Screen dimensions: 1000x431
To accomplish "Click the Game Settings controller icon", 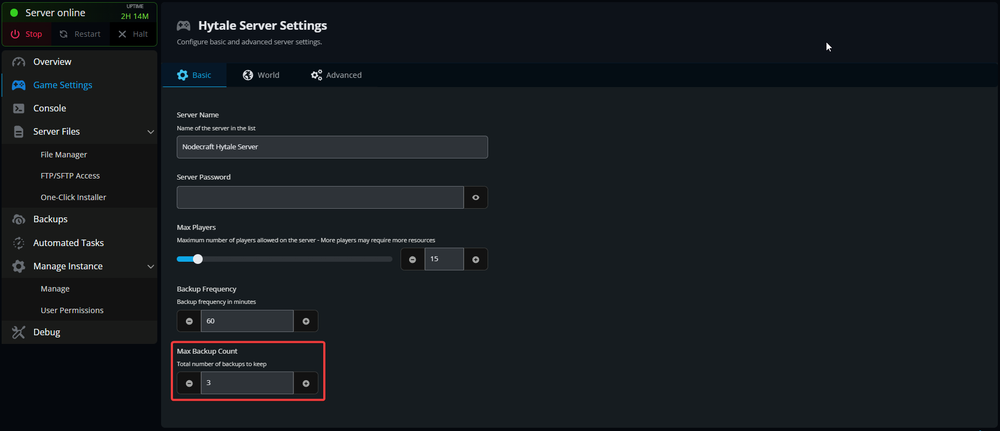I will tap(18, 85).
